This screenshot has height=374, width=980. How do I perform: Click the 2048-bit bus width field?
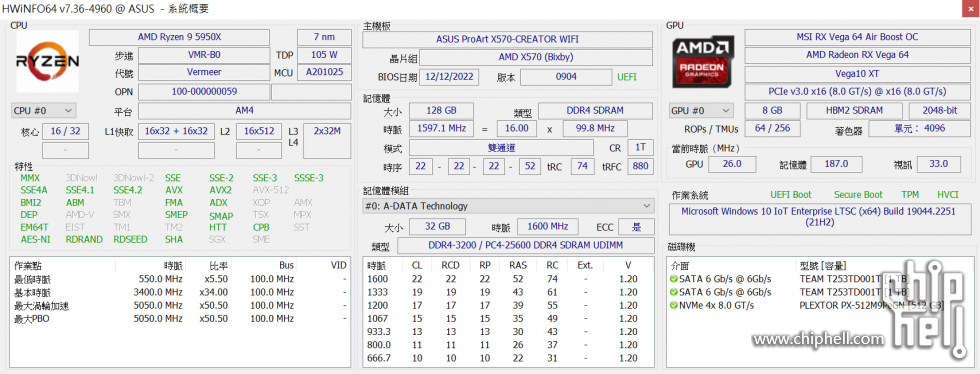point(938,111)
